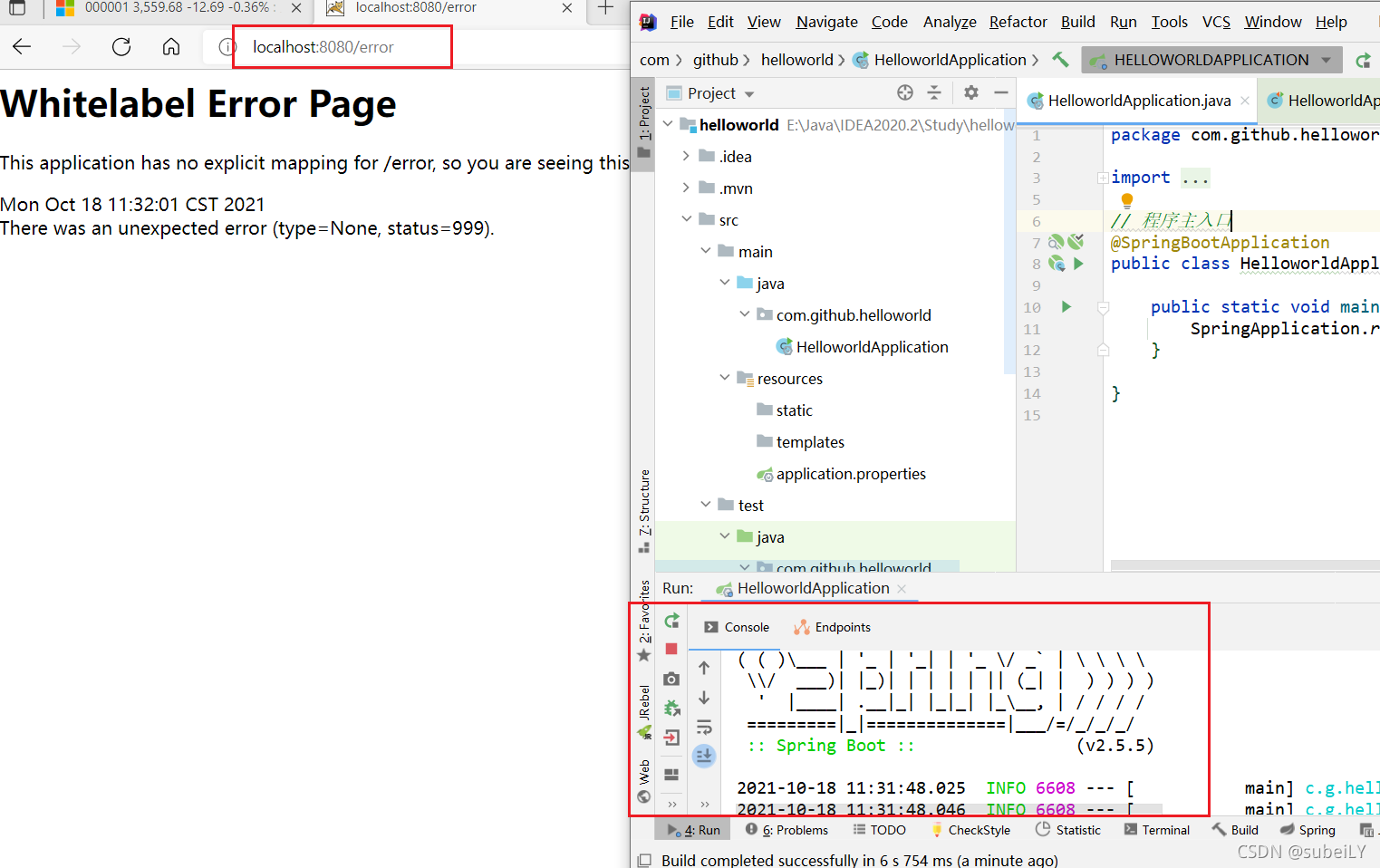Screen dimensions: 1380x868
Task: Open the Terminal tool window
Action: click(x=1156, y=830)
